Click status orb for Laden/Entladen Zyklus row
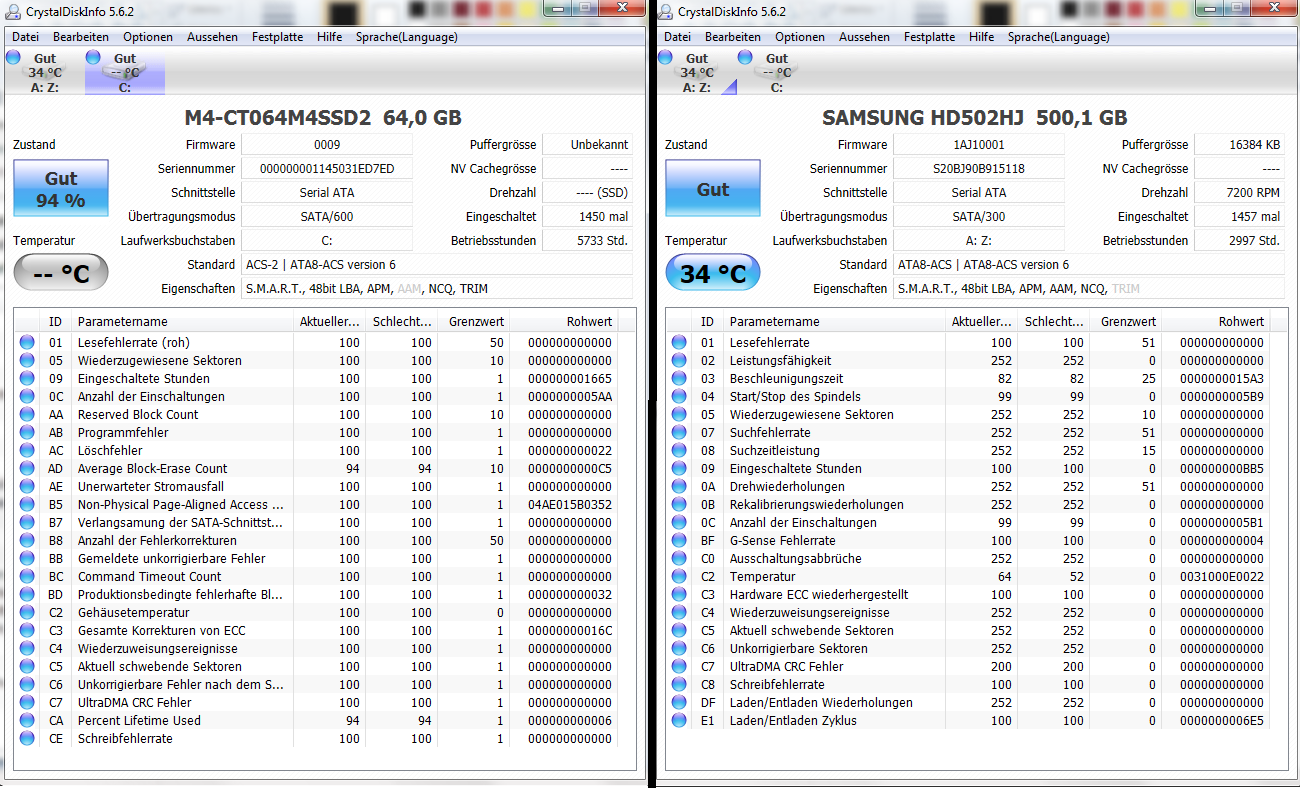The height and width of the screenshot is (788, 1300). 679,721
